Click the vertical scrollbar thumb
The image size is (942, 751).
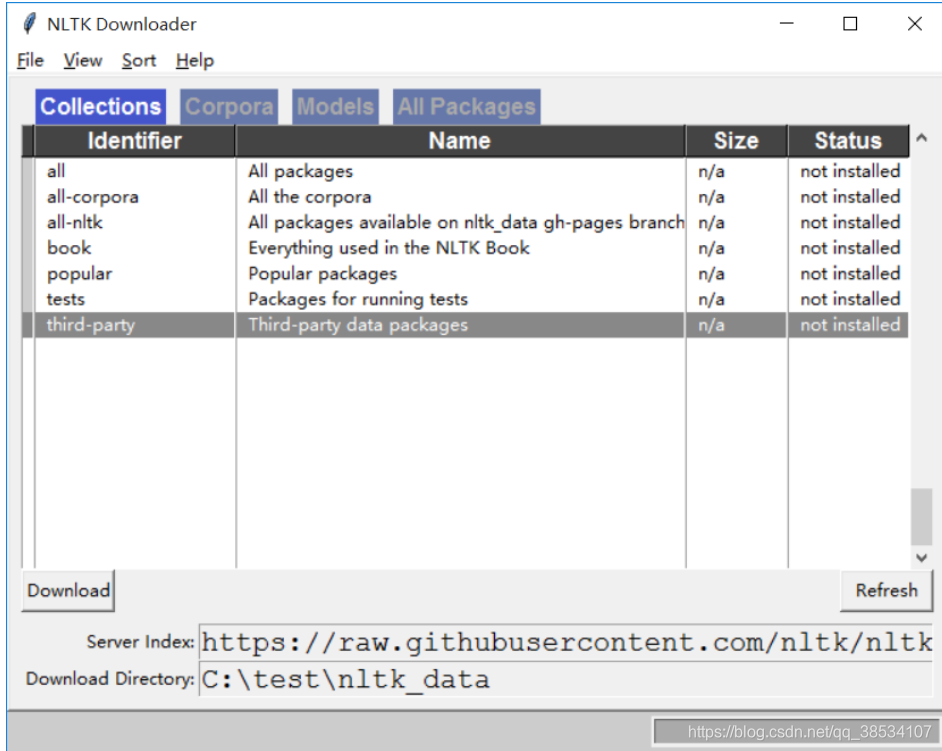[x=922, y=517]
